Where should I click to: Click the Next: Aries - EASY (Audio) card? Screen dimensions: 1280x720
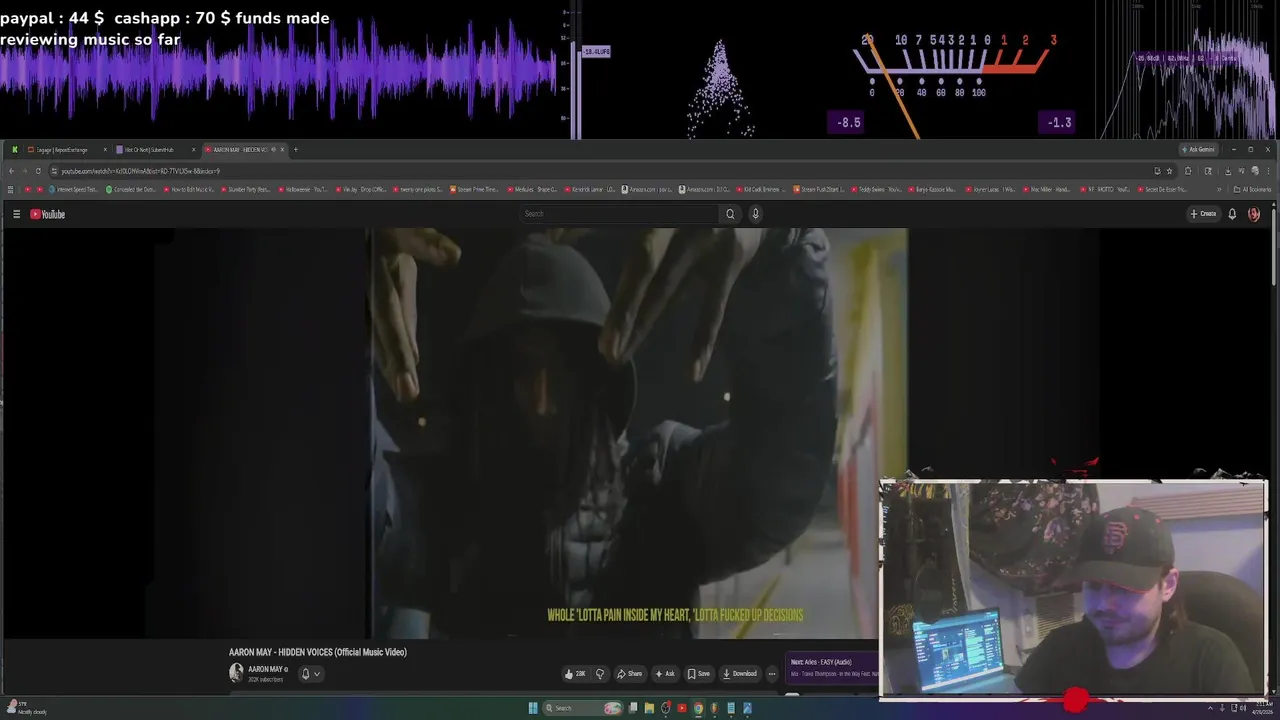coord(834,667)
